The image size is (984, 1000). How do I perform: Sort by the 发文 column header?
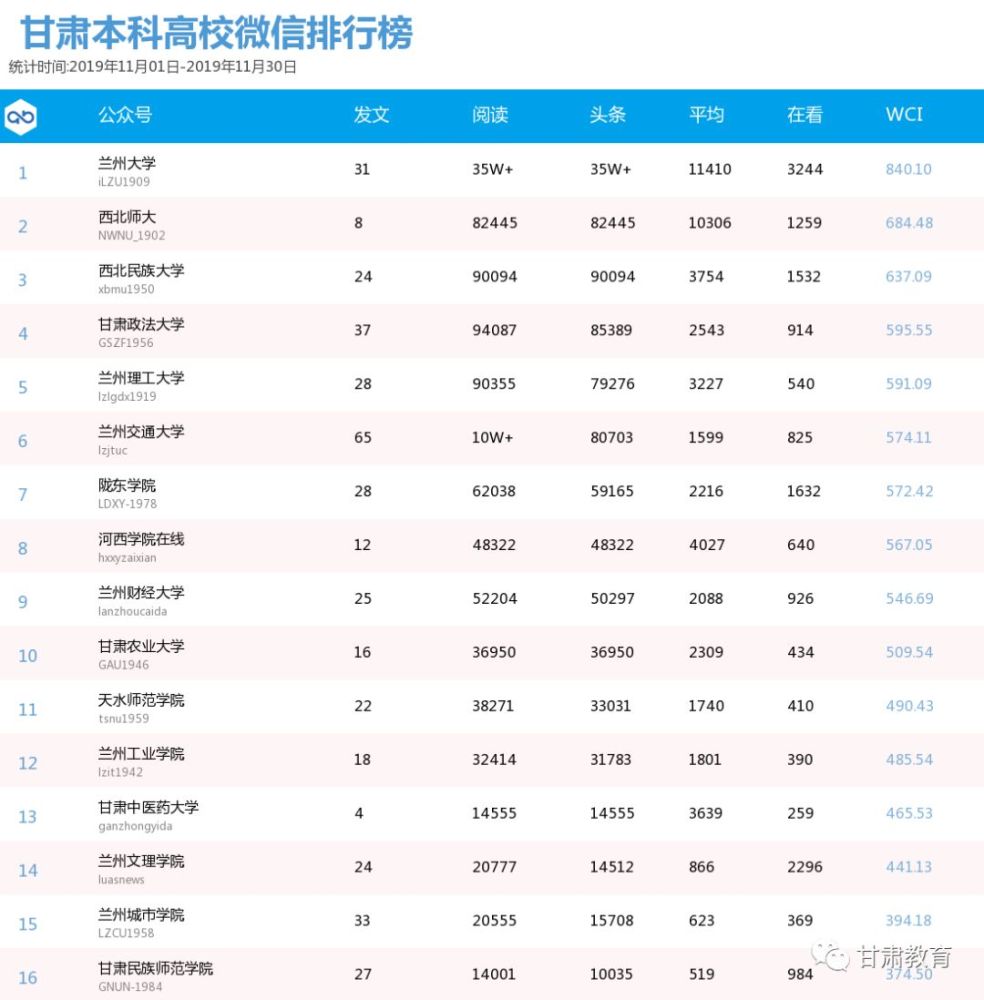pyautogui.click(x=371, y=115)
